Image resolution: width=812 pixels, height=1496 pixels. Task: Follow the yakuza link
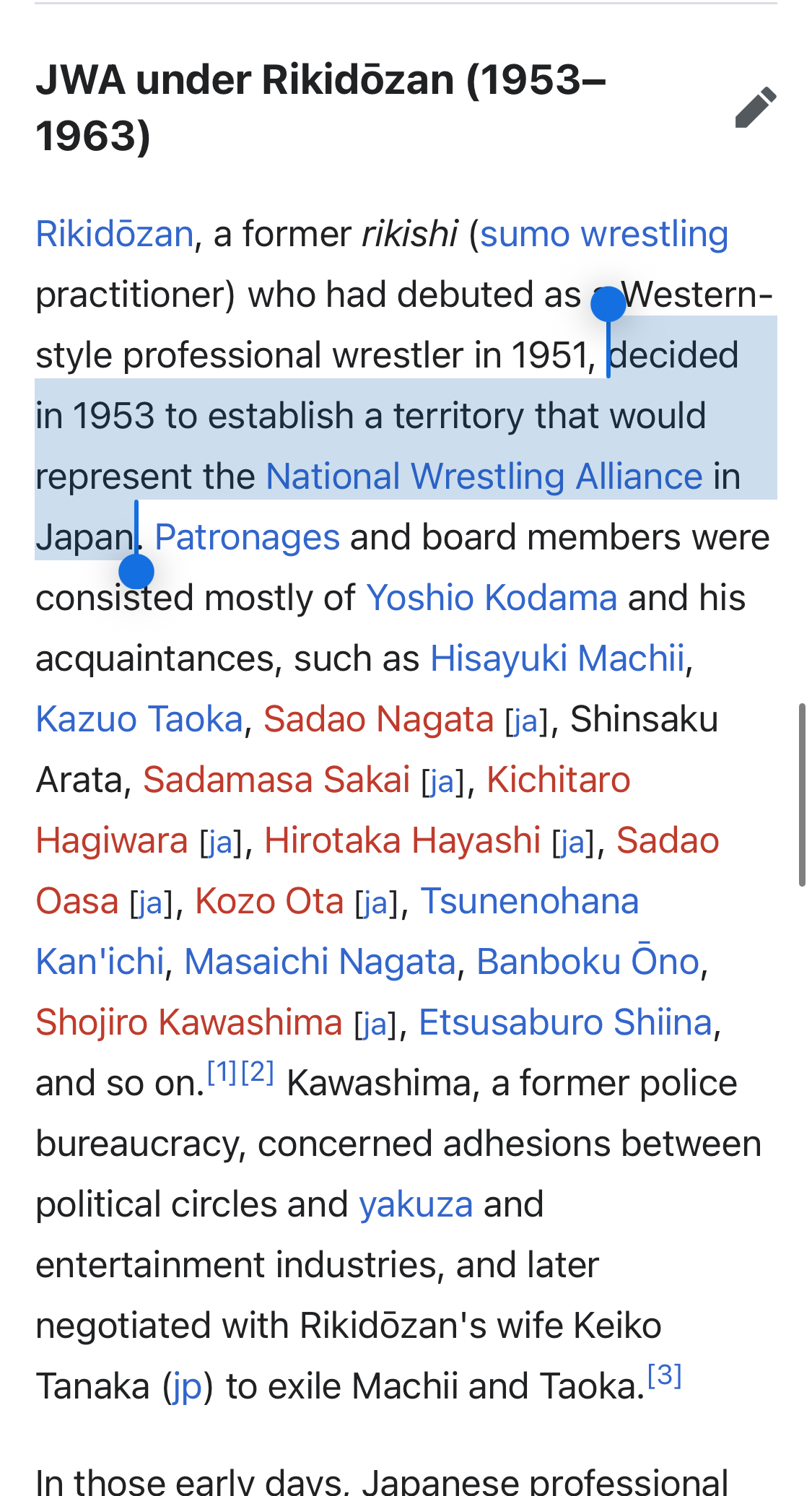(x=416, y=1205)
